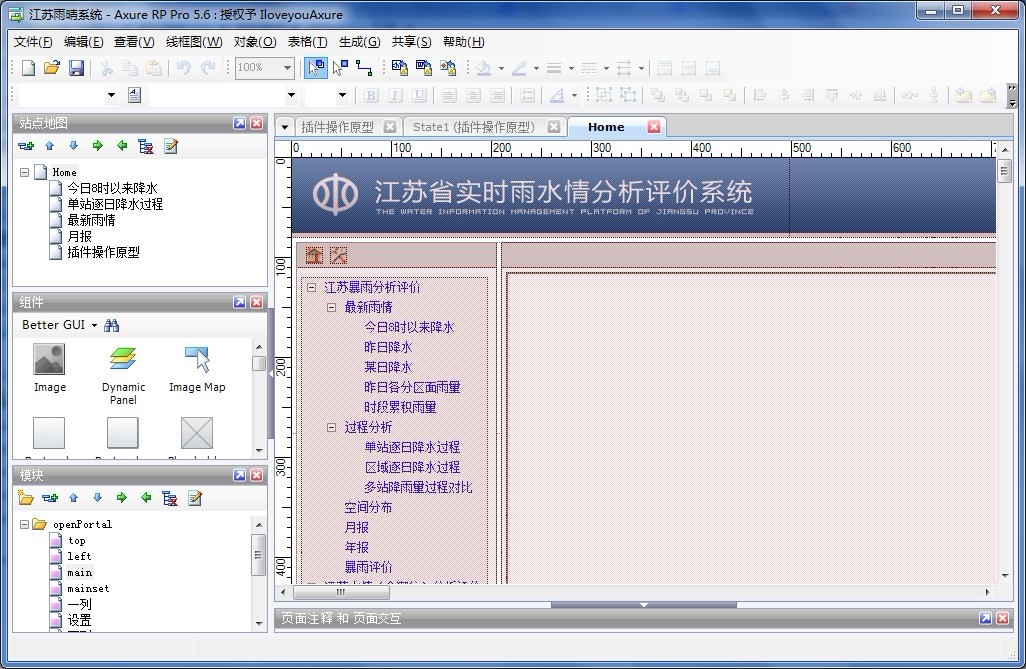Click 暴雨评价 link on canvas
1026x669 pixels.
(x=368, y=567)
